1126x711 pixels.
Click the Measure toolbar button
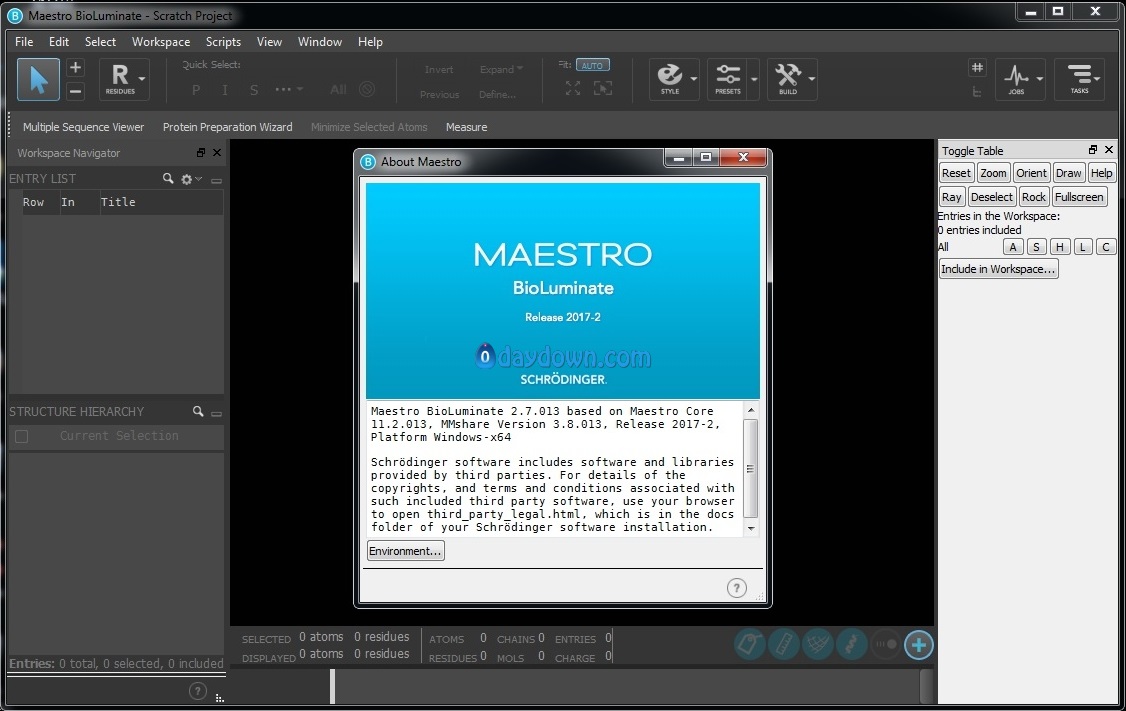click(466, 127)
